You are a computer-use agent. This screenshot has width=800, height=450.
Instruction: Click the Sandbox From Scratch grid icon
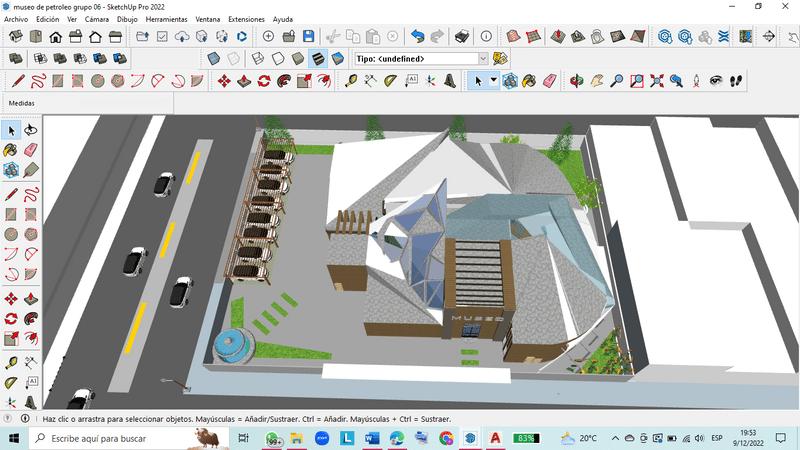533,36
